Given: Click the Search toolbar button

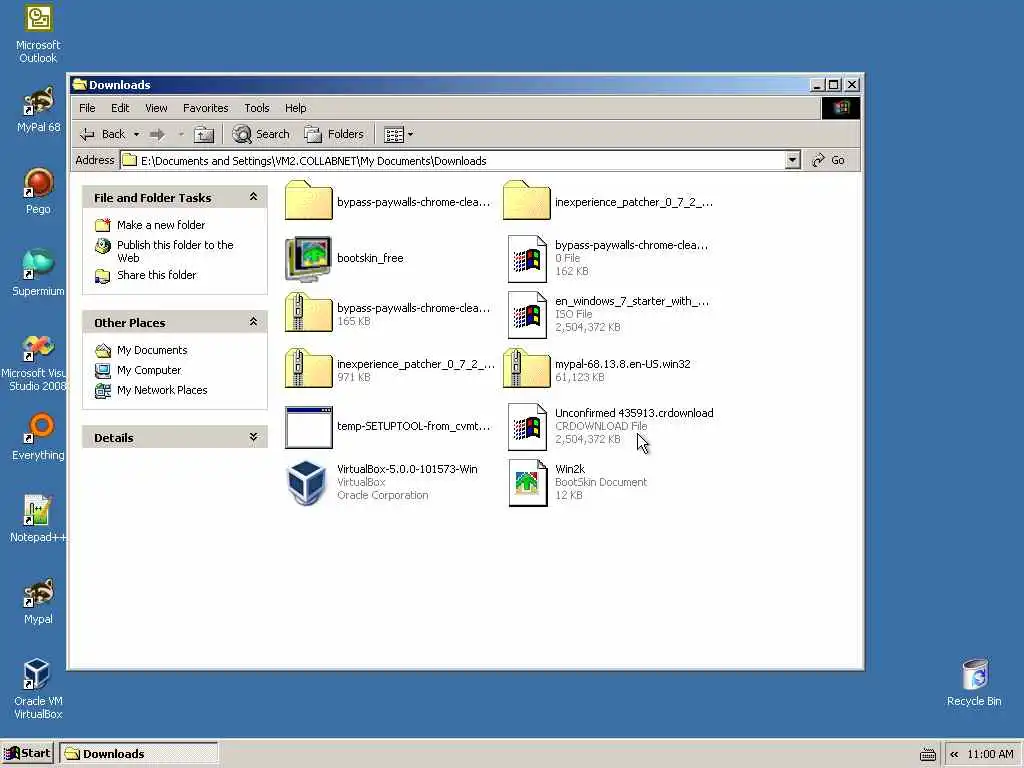Looking at the screenshot, I should [261, 134].
